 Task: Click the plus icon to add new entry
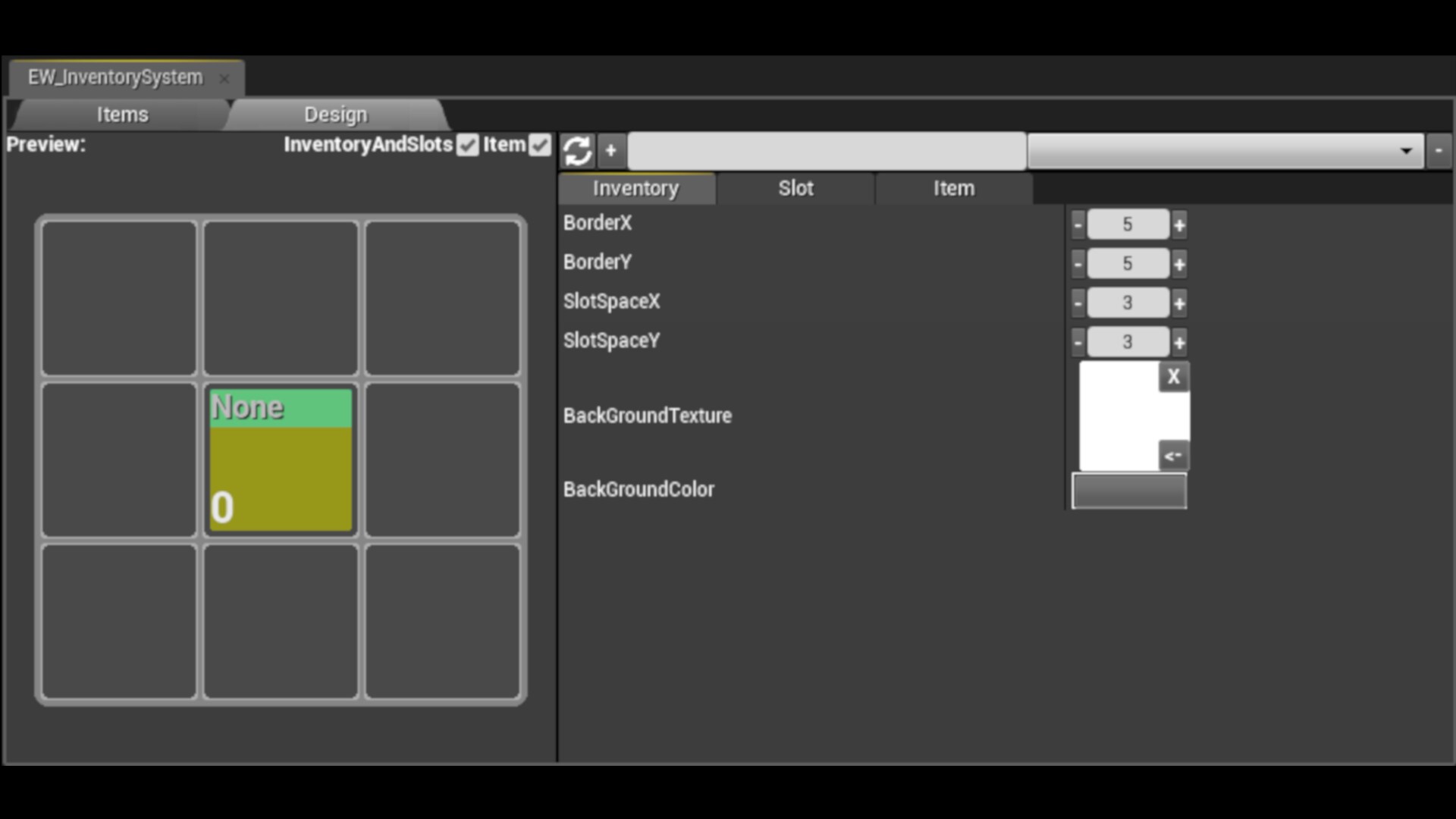pos(611,150)
